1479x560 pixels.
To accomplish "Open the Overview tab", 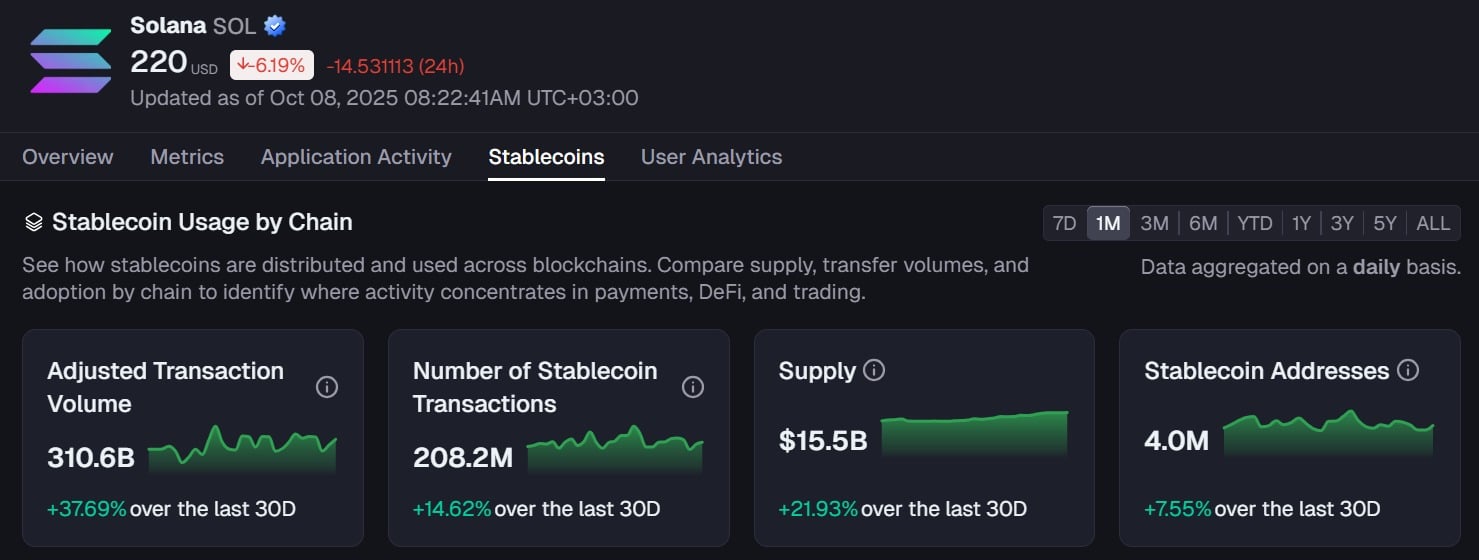I will click(x=68, y=157).
